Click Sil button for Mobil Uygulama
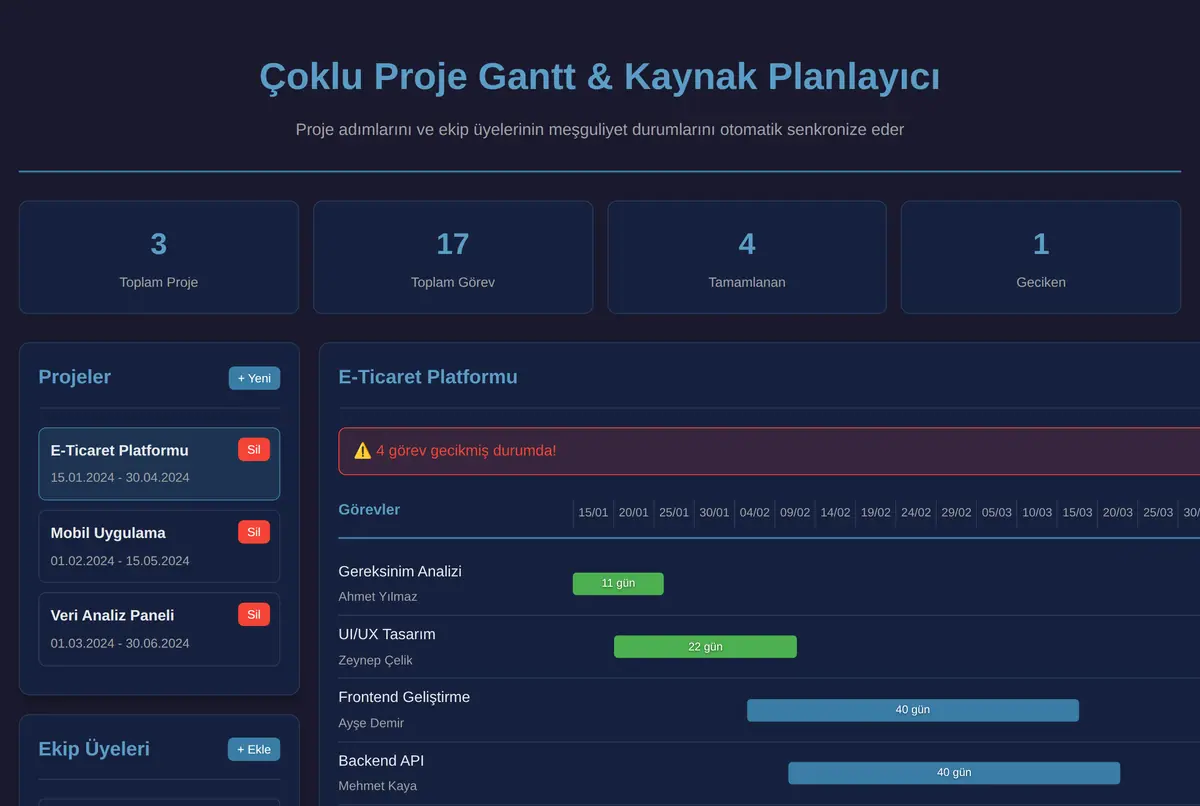This screenshot has width=1200, height=806. coord(254,532)
